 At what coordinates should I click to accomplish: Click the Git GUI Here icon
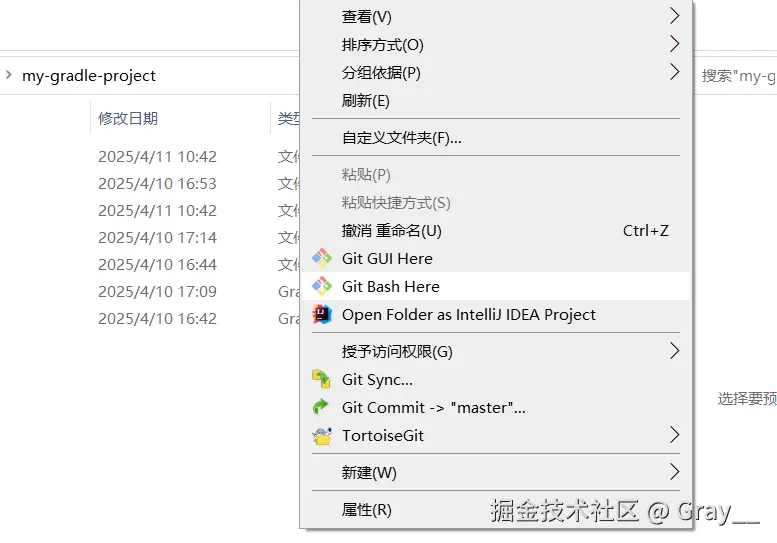322,258
